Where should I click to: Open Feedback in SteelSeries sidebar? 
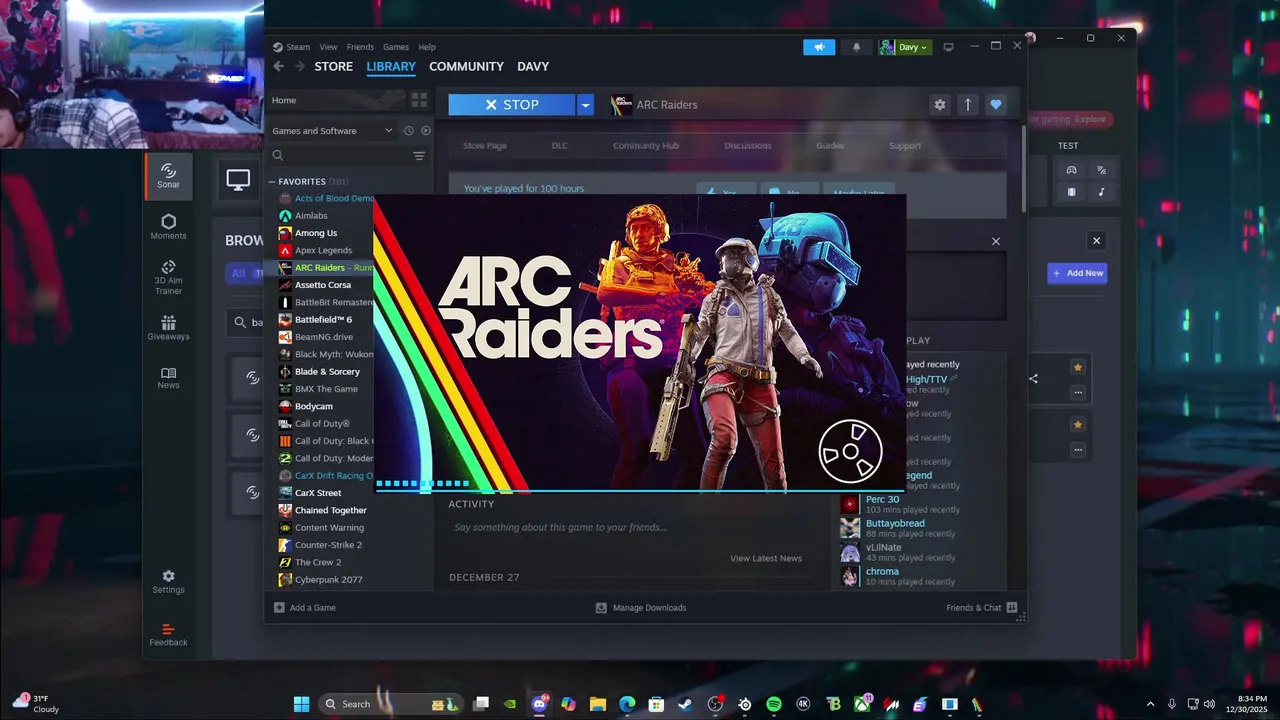168,634
